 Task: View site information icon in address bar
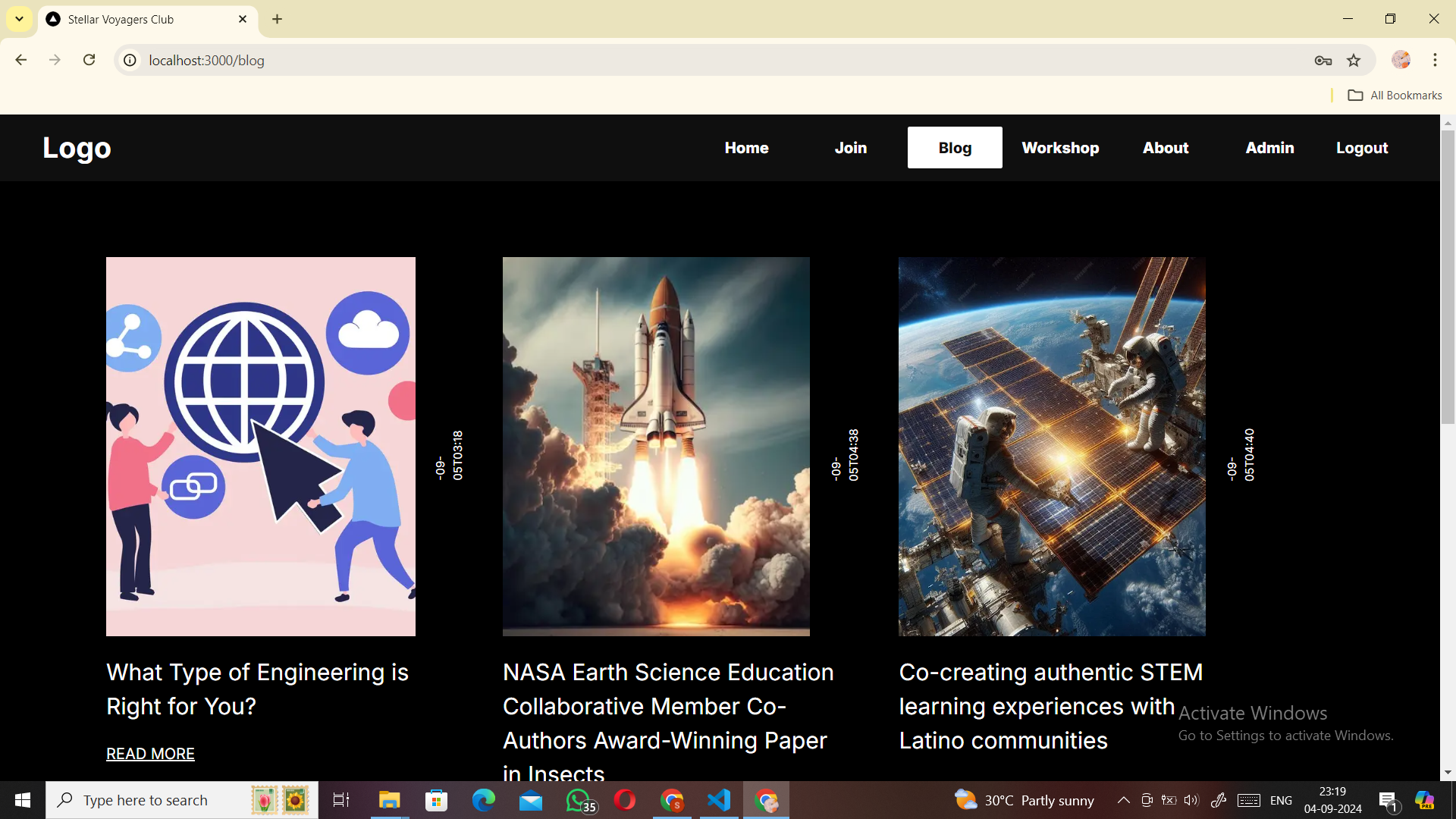click(130, 60)
